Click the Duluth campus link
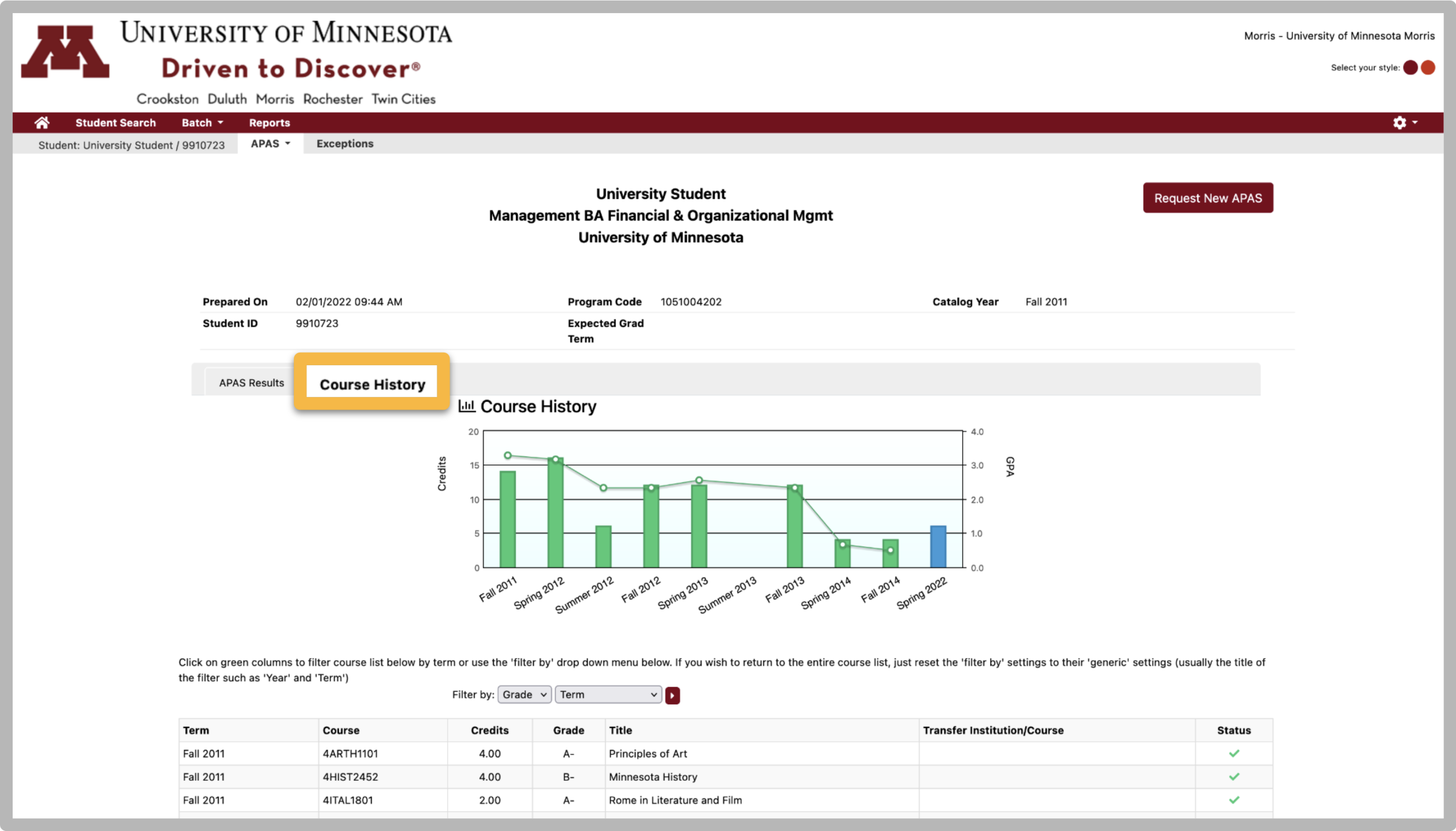This screenshot has height=831, width=1456. click(x=227, y=99)
